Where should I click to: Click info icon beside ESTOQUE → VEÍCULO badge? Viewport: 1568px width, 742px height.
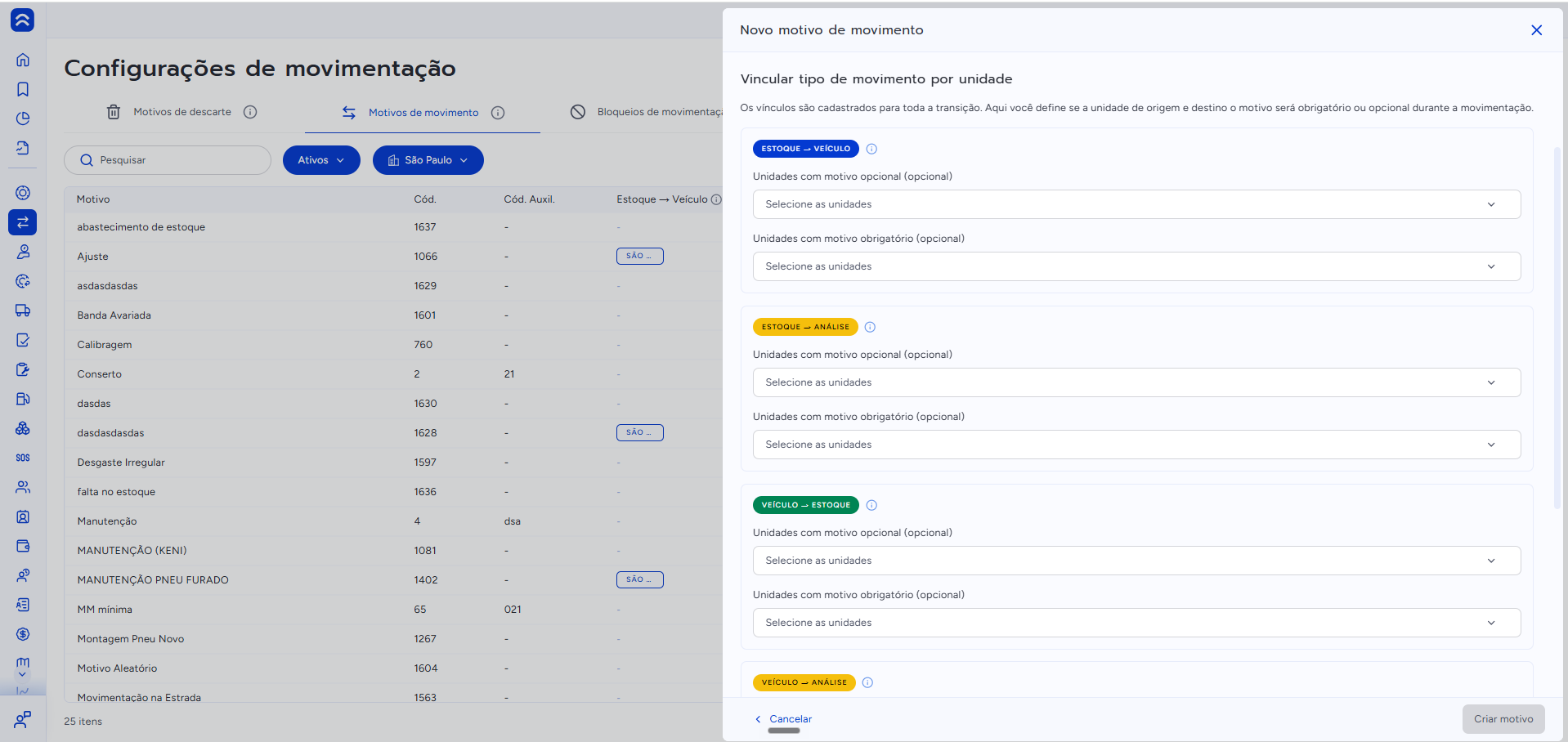871,149
